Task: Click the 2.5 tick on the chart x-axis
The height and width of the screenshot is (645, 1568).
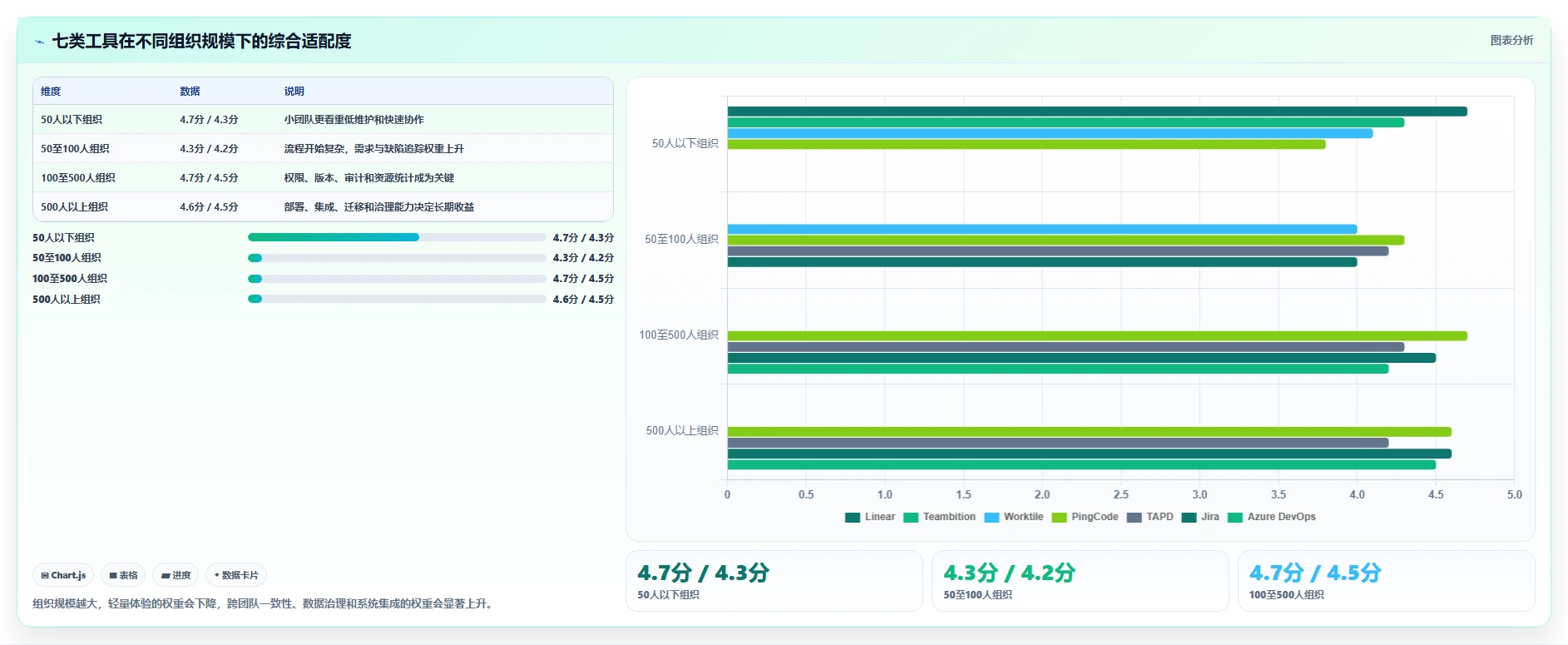Action: [1121, 494]
